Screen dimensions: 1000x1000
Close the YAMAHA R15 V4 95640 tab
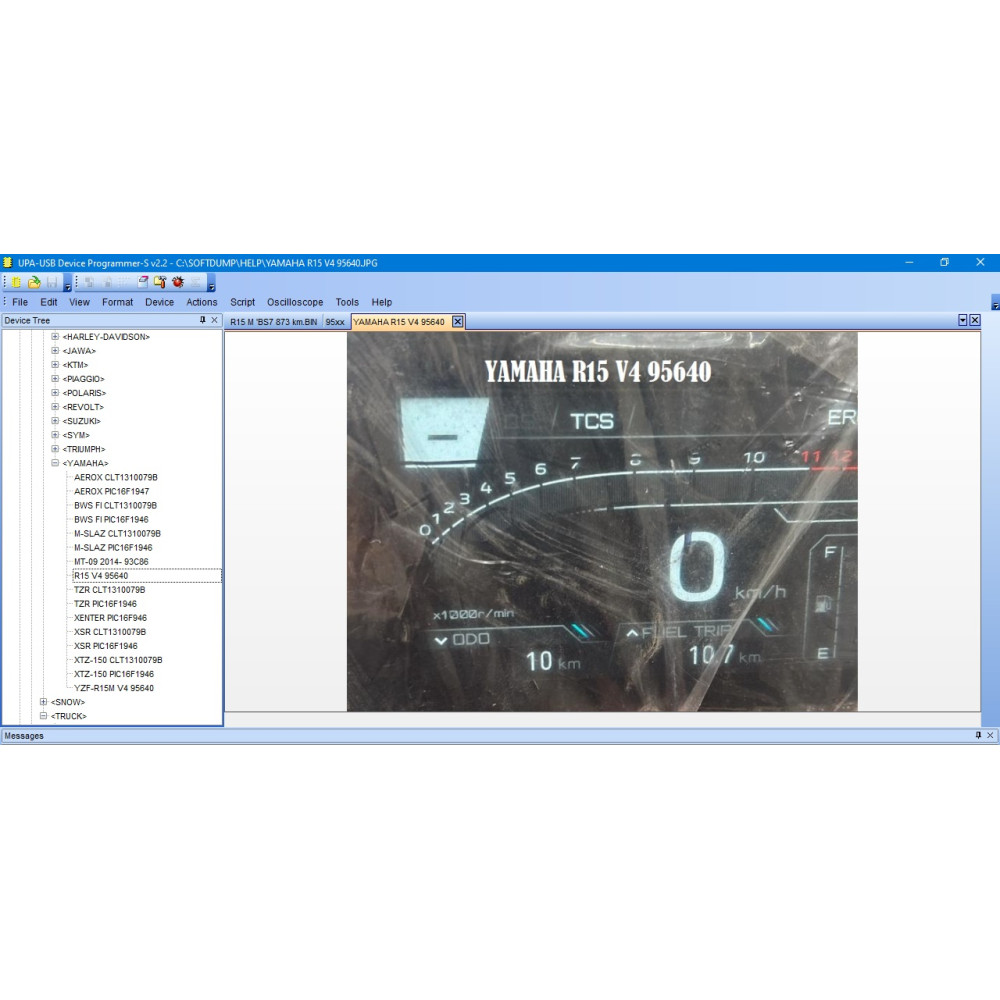[458, 321]
